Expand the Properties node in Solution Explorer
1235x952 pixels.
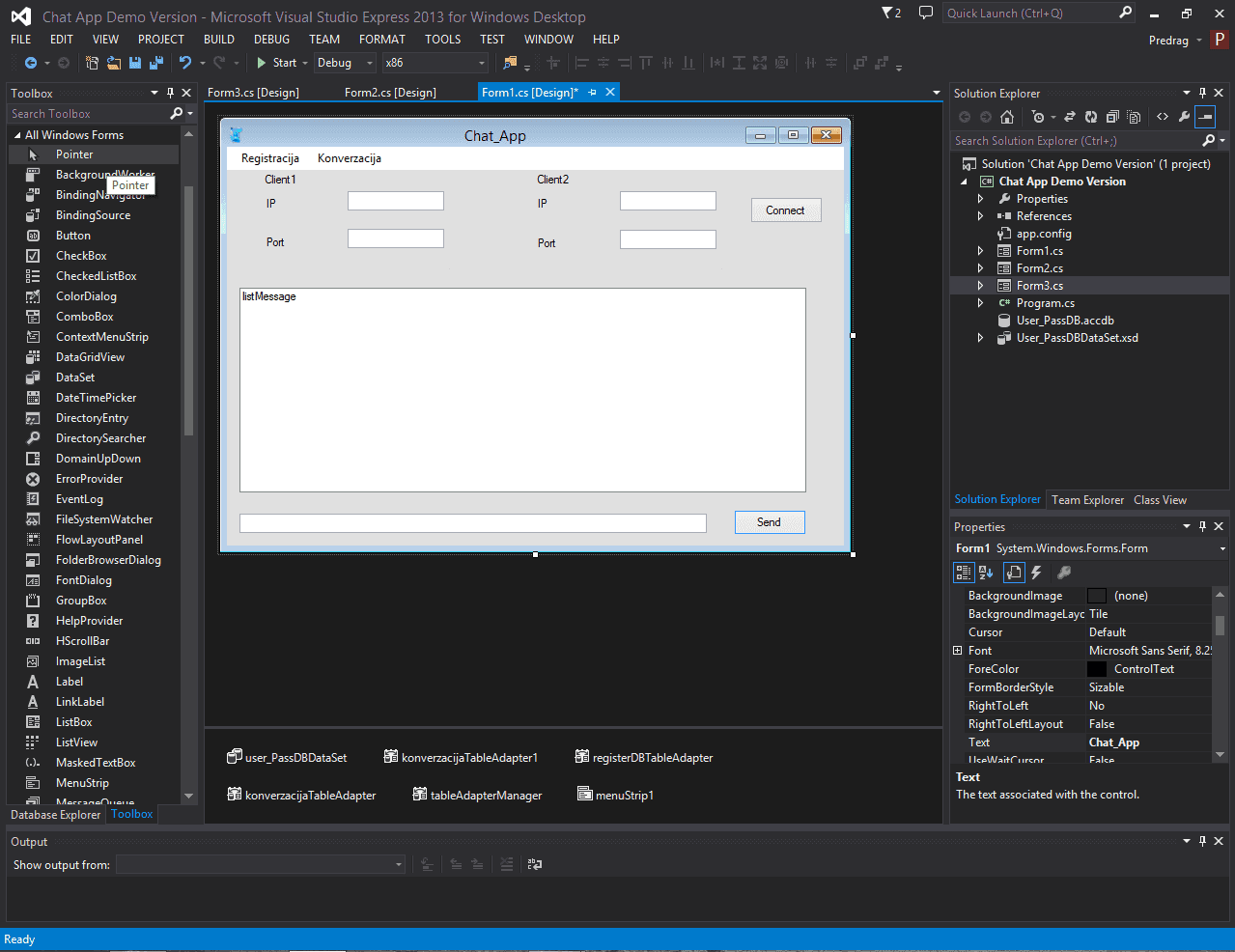tap(981, 199)
